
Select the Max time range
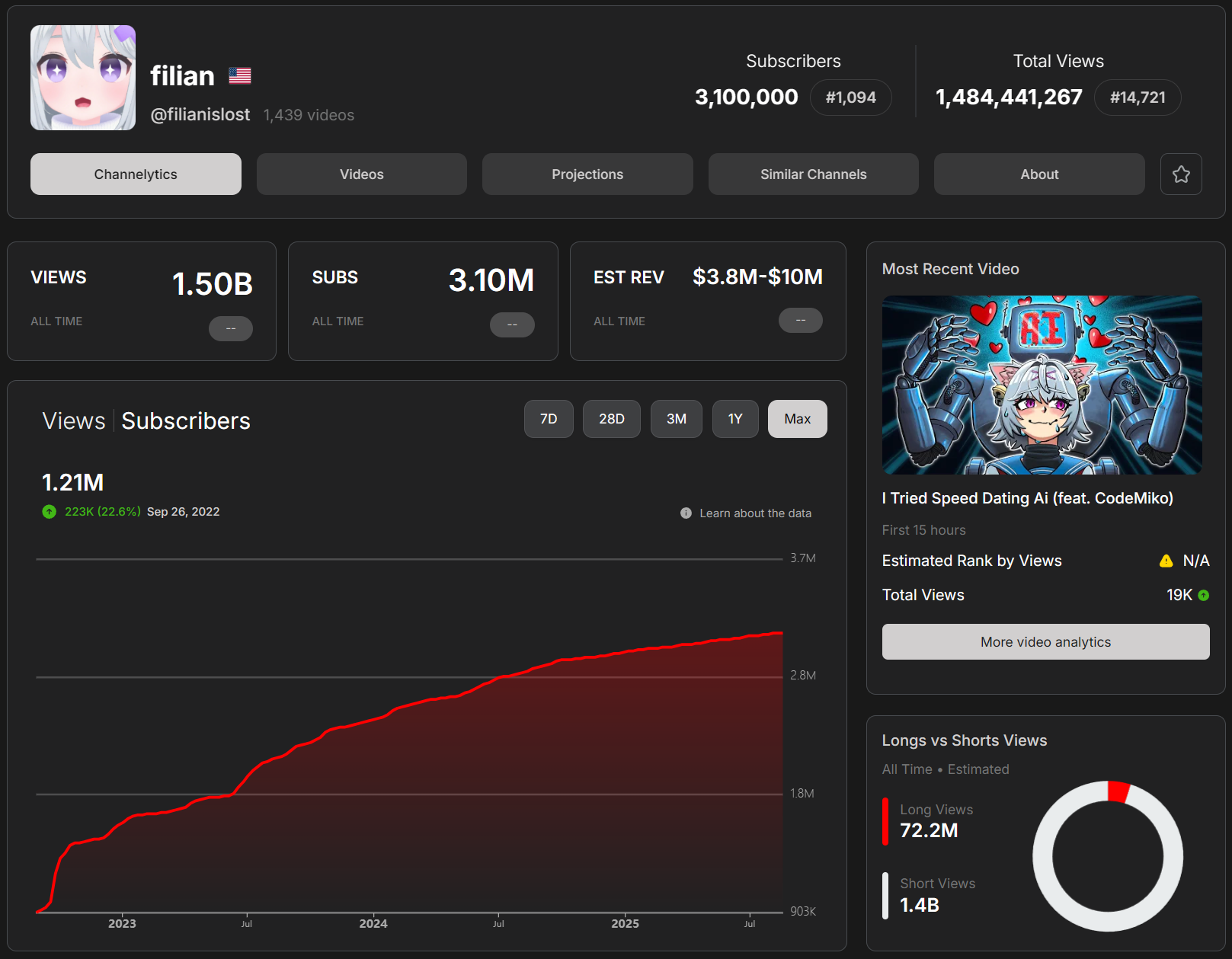point(798,419)
